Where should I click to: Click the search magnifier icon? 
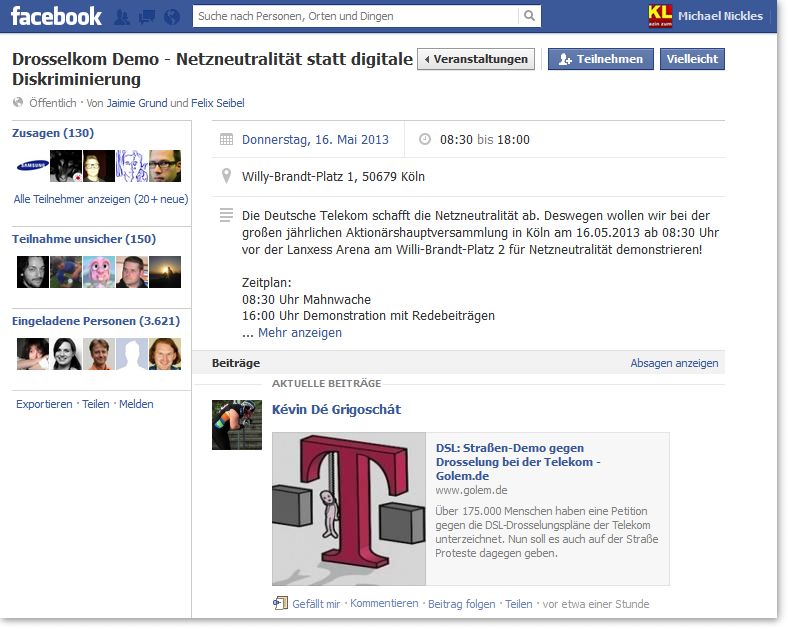(529, 16)
